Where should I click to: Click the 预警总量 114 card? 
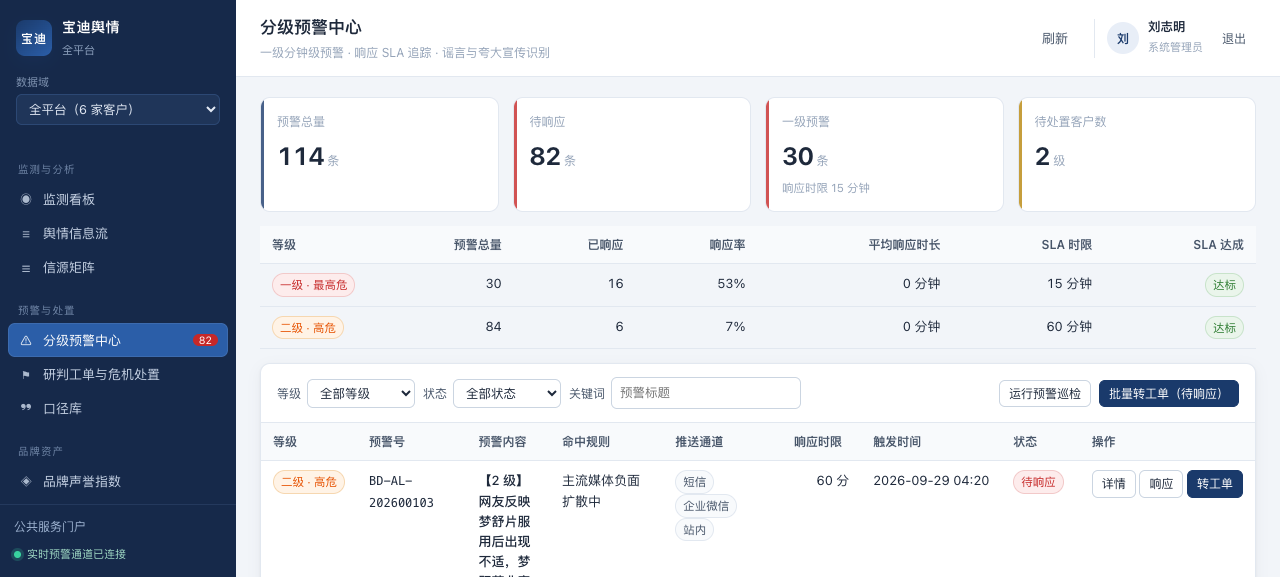click(x=380, y=154)
